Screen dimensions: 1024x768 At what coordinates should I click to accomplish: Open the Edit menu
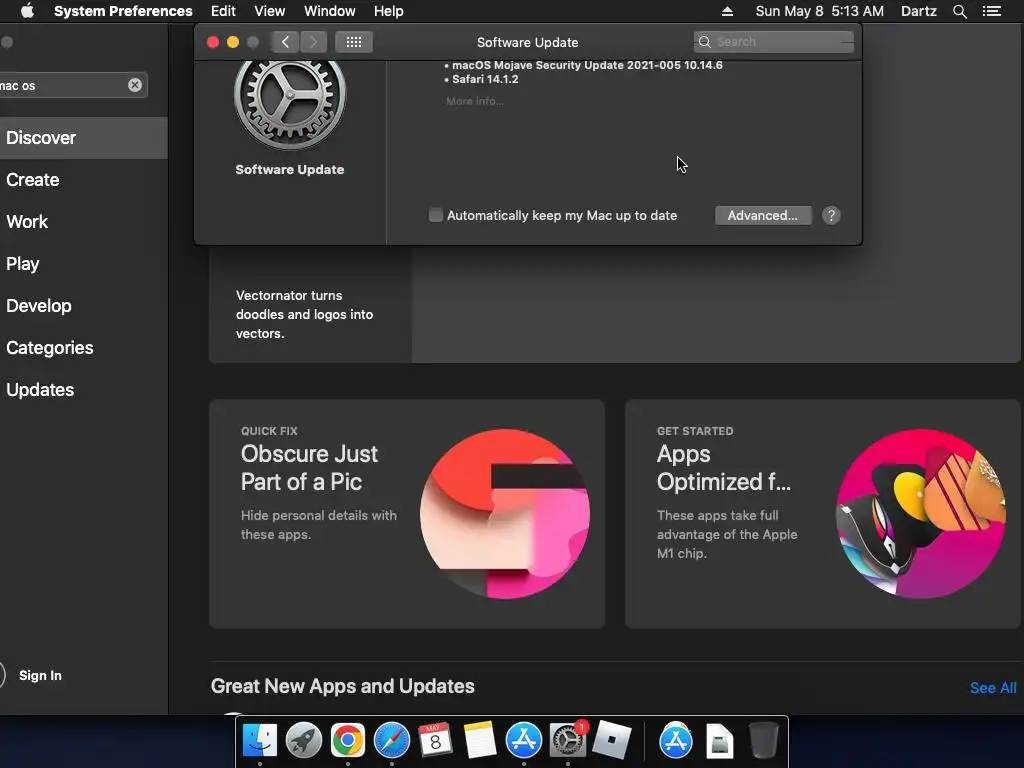coord(223,11)
